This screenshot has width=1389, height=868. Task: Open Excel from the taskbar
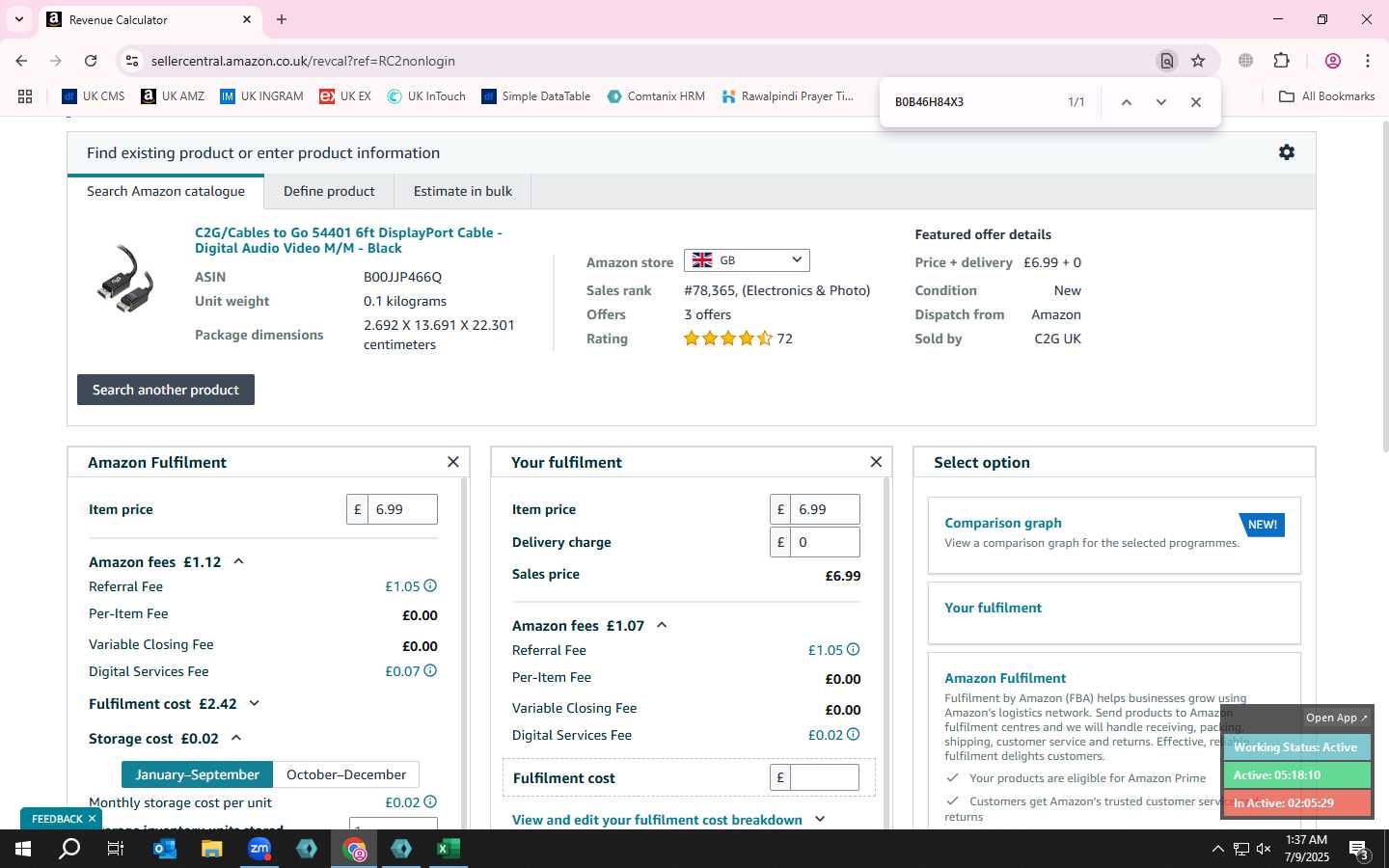[x=448, y=849]
